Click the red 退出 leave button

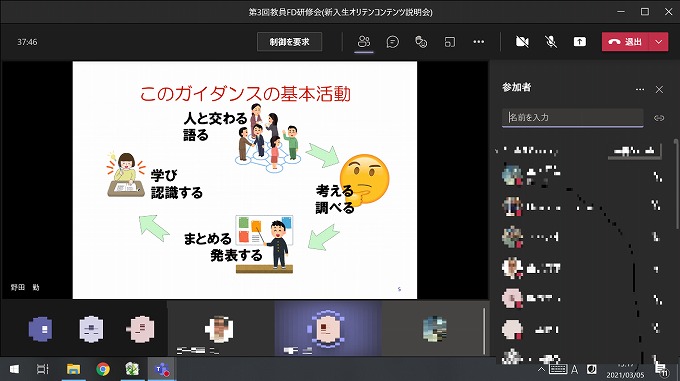click(625, 42)
